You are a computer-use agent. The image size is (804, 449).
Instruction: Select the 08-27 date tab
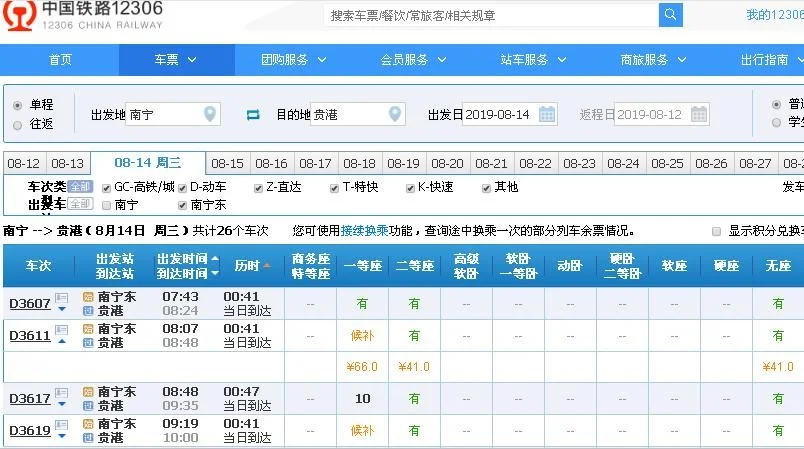pos(755,164)
